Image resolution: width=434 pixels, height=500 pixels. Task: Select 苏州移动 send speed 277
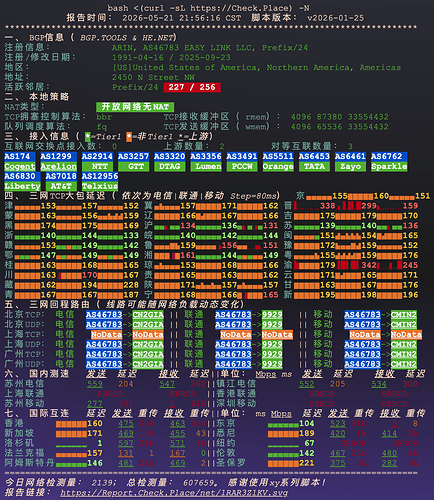pos(95,404)
